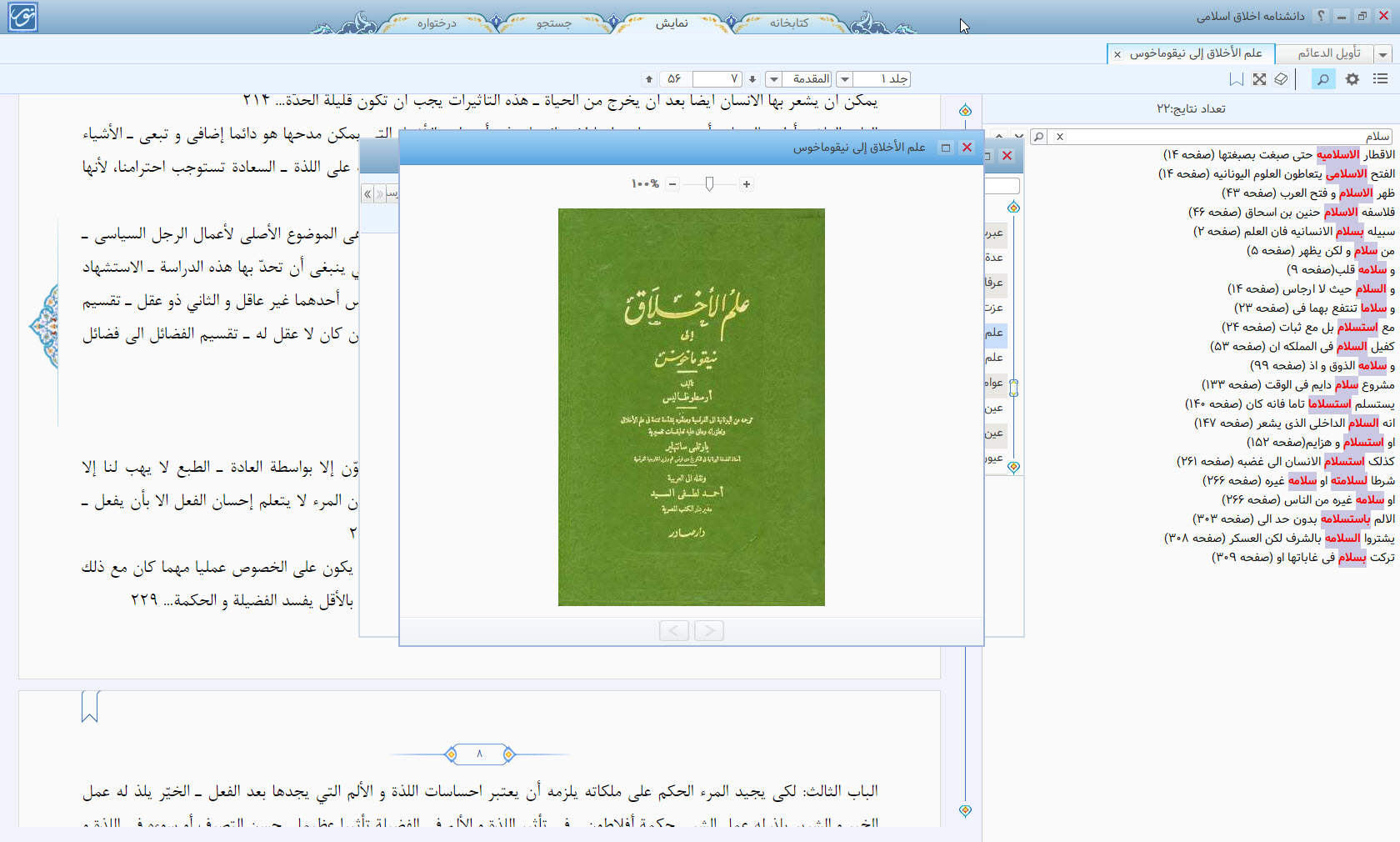This screenshot has height=842, width=1400.
Task: Close the dialog behind the cover popup
Action: point(1007,156)
